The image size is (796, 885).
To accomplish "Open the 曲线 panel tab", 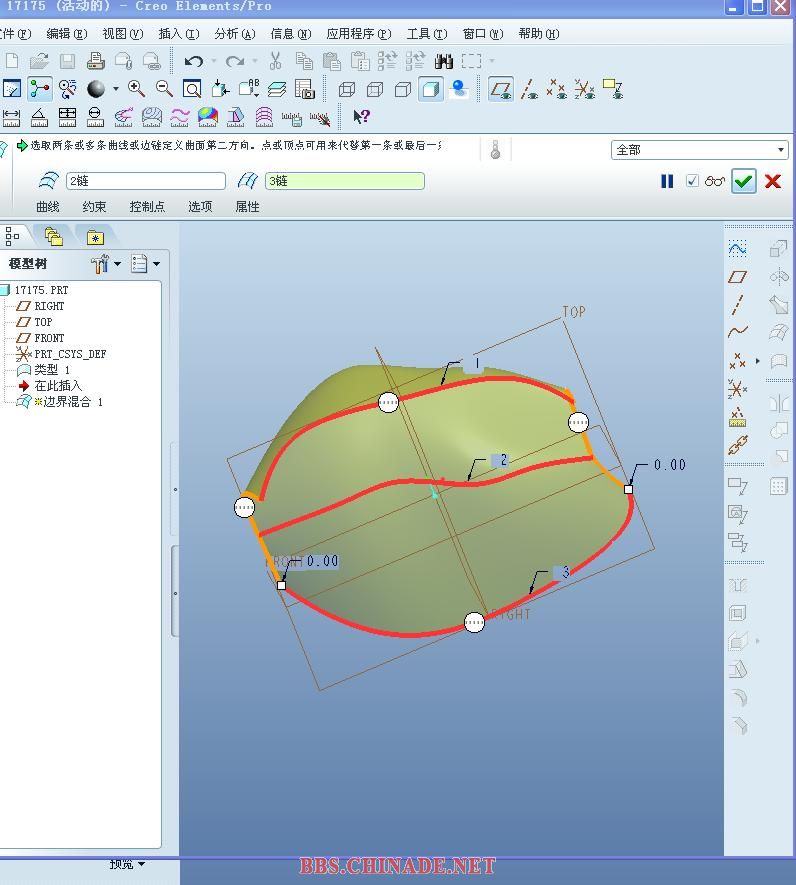I will [x=48, y=207].
